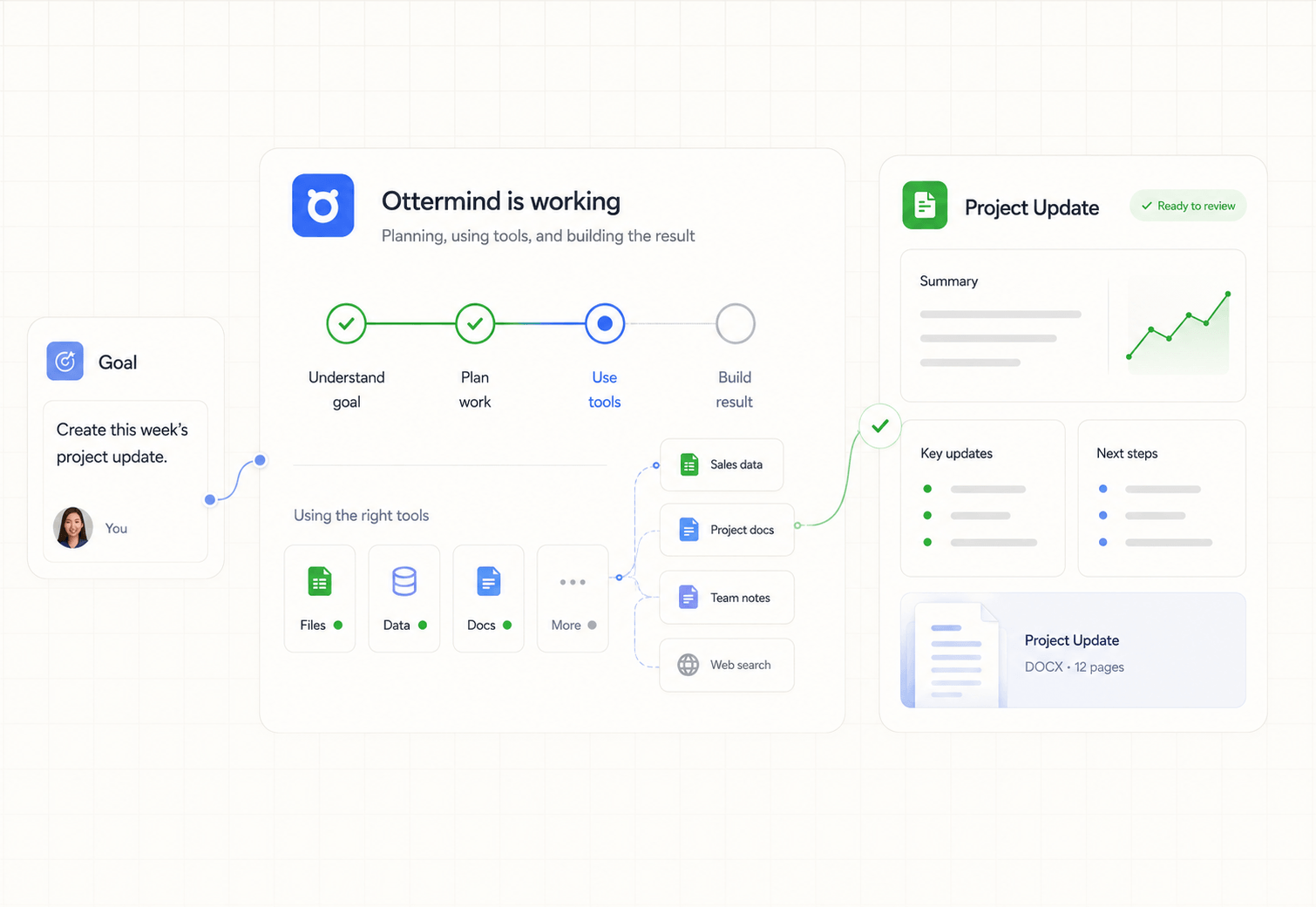Select the Docs tool icon

click(x=489, y=581)
